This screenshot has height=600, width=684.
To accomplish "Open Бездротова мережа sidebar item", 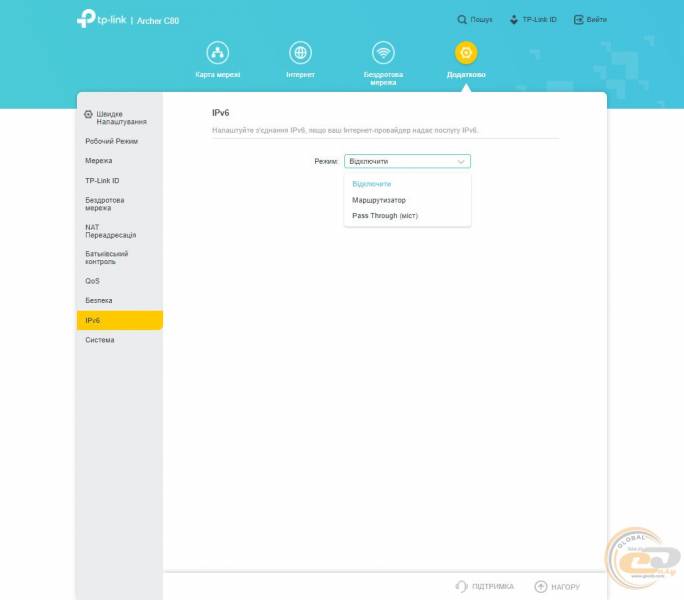I will 120,204.
